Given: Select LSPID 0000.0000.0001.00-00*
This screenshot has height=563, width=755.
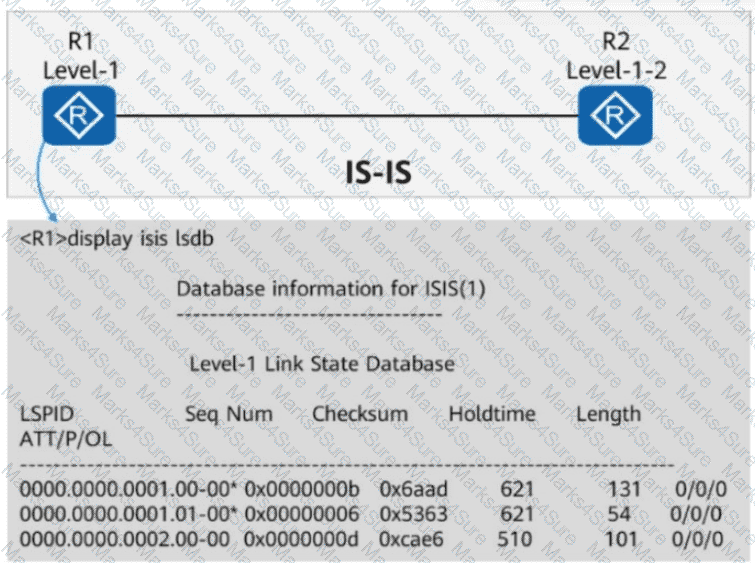Looking at the screenshot, I should pyautogui.click(x=129, y=489).
